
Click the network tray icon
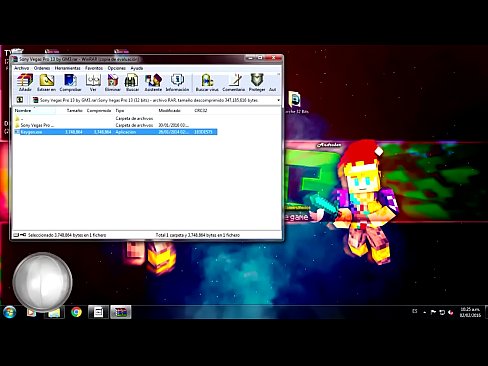pyautogui.click(x=442, y=312)
